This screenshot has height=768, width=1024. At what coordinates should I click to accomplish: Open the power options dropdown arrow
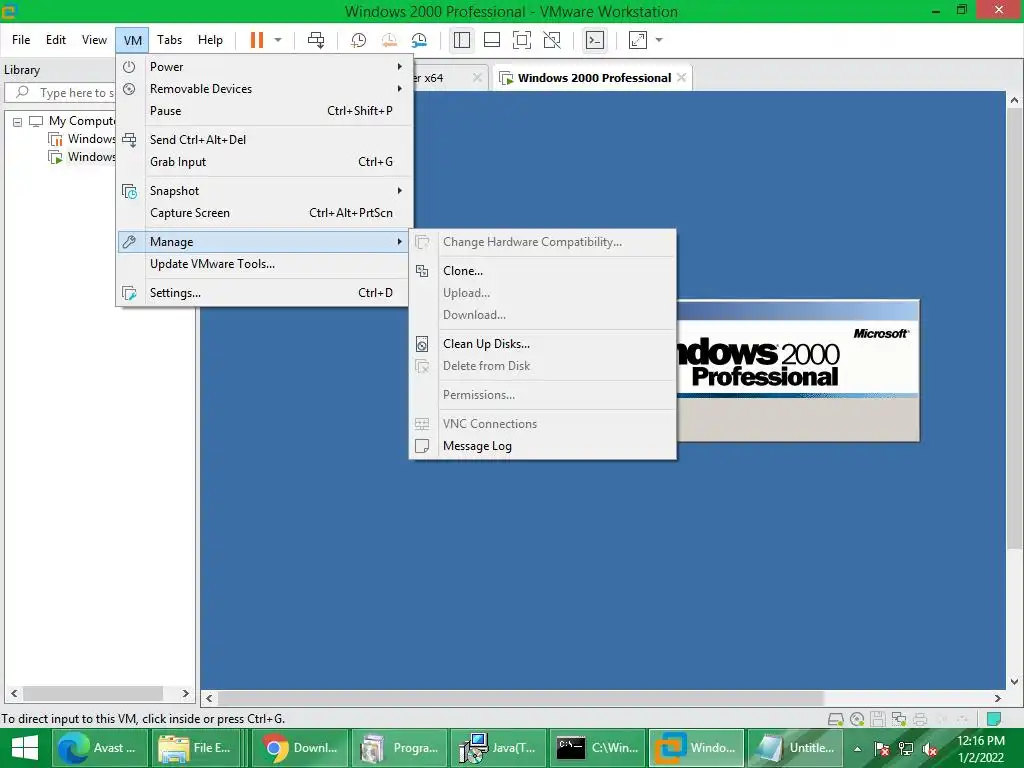click(x=278, y=40)
